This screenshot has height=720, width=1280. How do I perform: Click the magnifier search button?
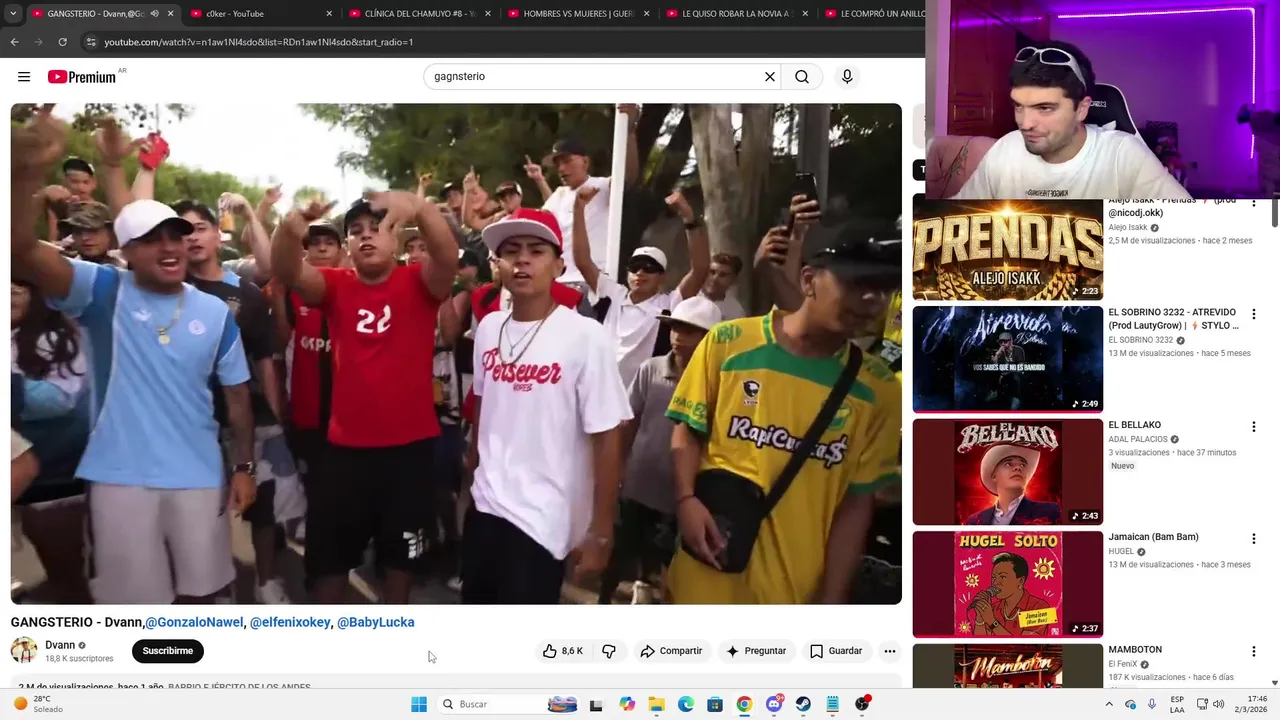[x=802, y=77]
